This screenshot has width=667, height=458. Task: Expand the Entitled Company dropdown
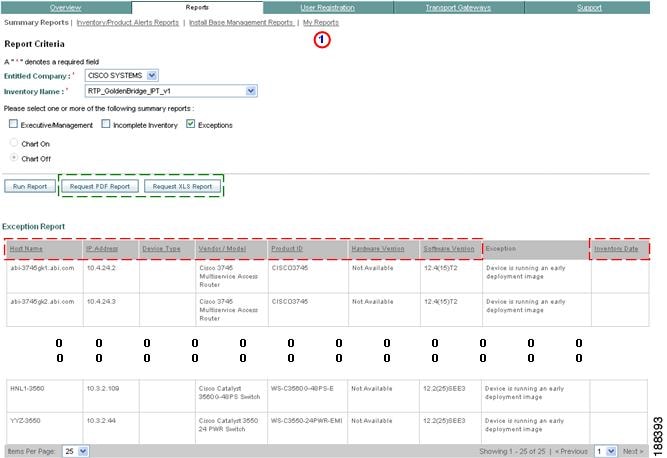[x=152, y=76]
